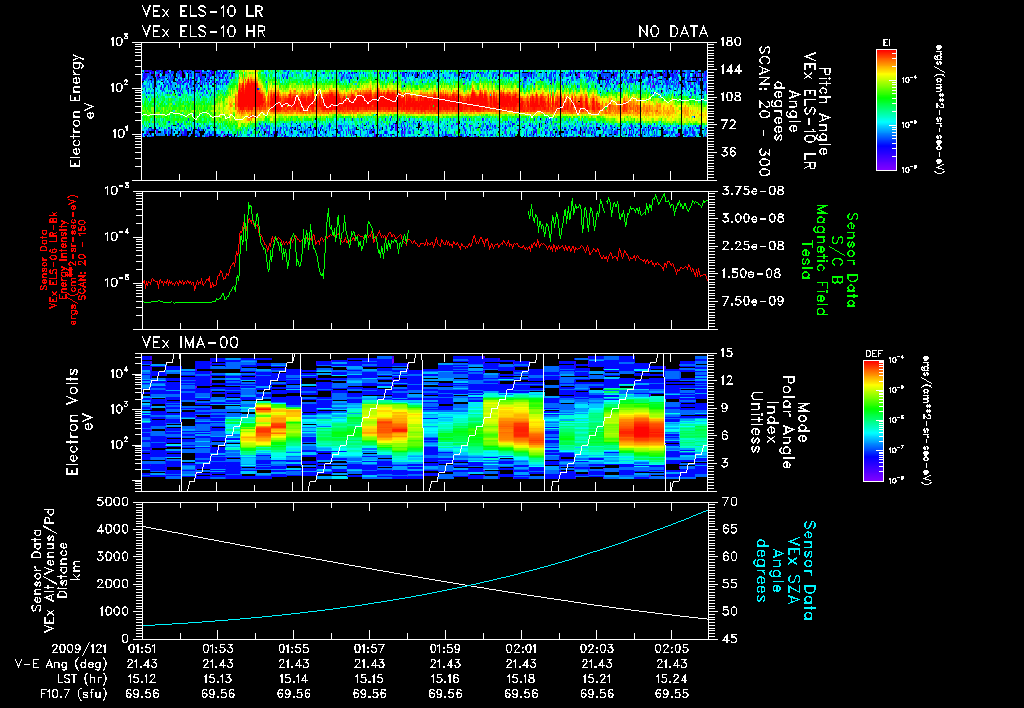This screenshot has height=708, width=1024.
Task: Click the LST value '15.16'
Action: click(x=445, y=679)
